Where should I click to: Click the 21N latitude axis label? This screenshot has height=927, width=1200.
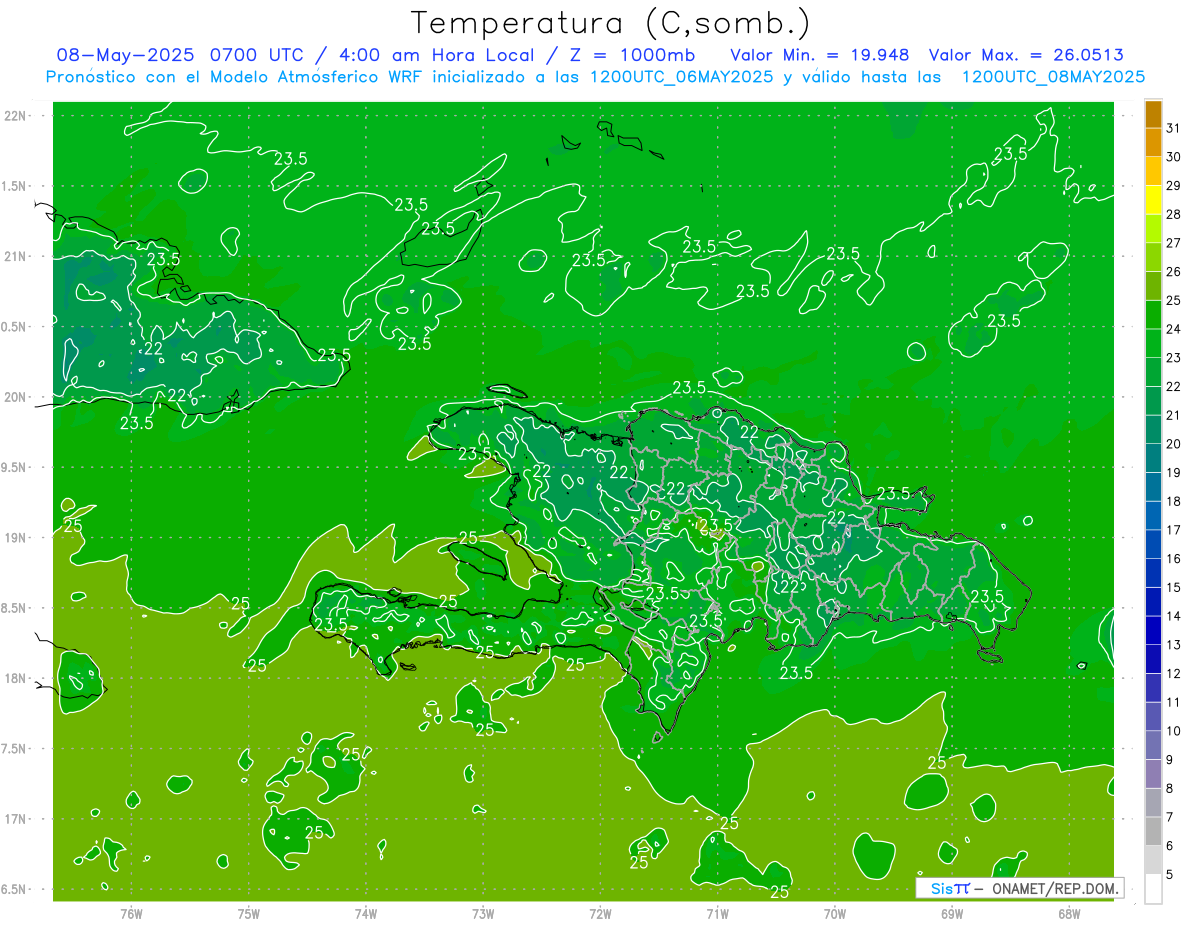pos(17,256)
